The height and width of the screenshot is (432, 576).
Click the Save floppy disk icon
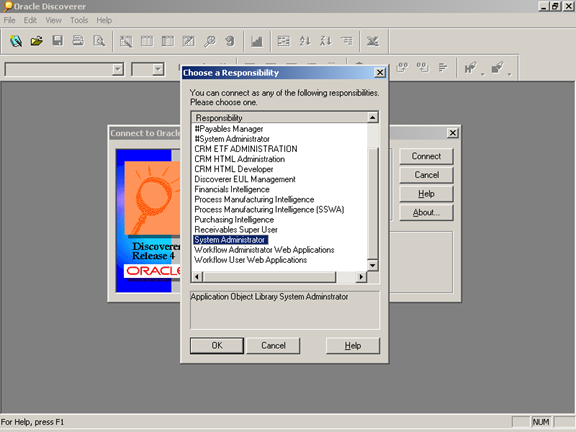[x=57, y=41]
